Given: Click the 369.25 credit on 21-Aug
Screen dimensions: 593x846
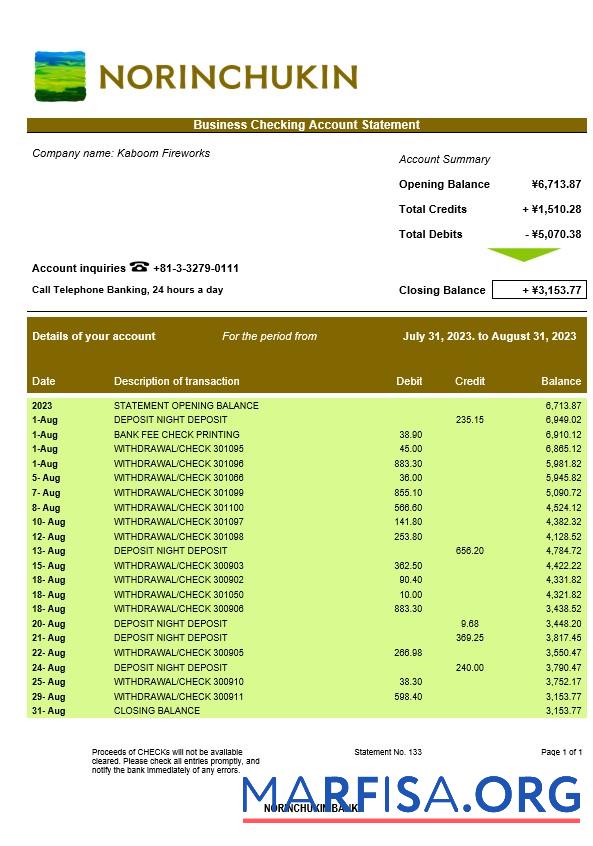Looking at the screenshot, I should pyautogui.click(x=469, y=637).
